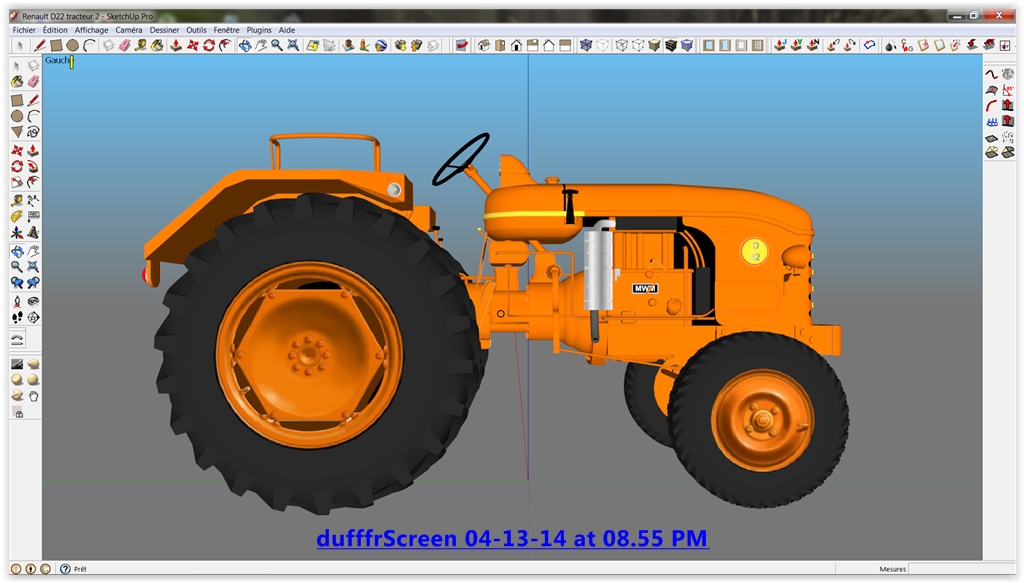
Task: Click the Gauche view label
Action: [x=58, y=61]
